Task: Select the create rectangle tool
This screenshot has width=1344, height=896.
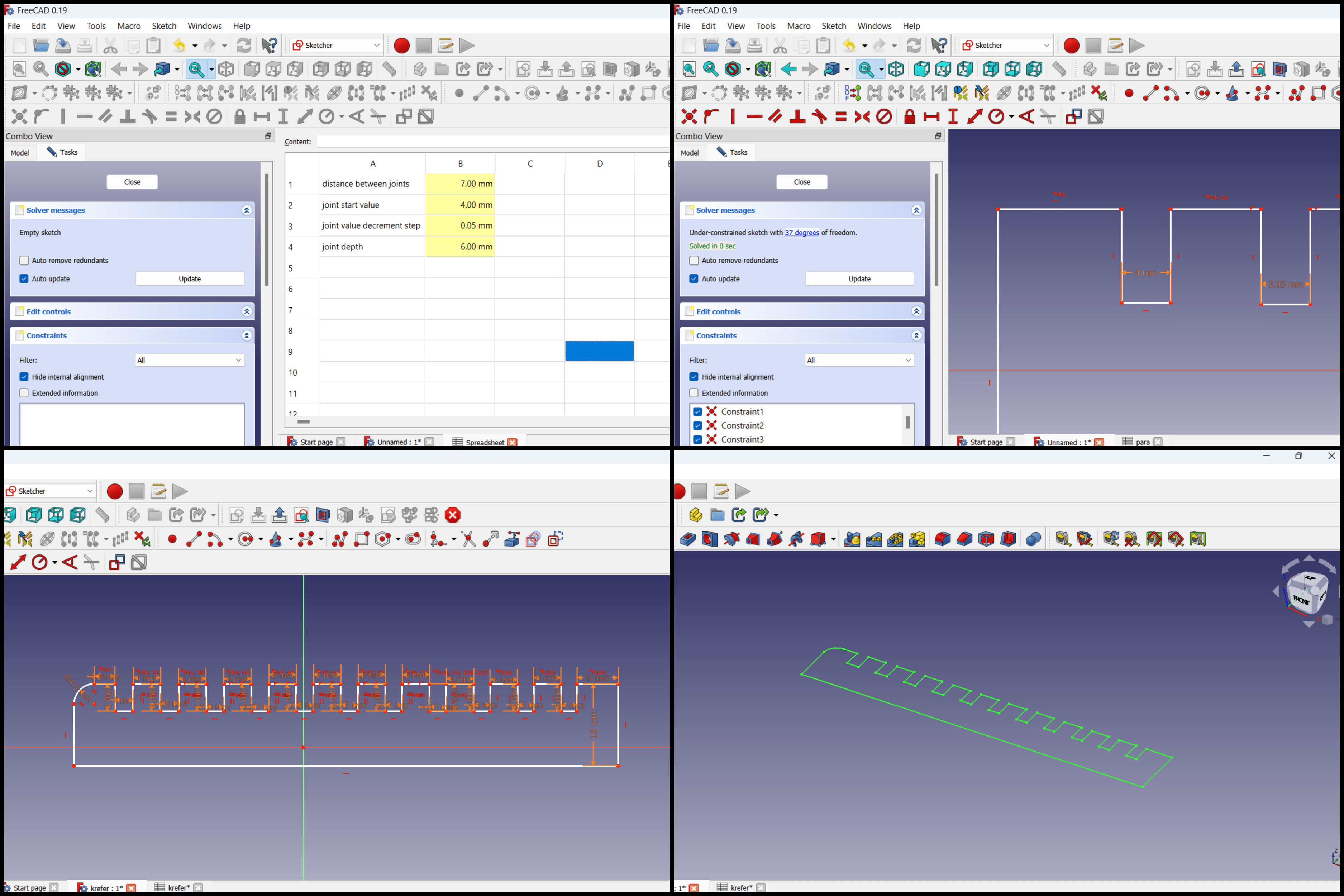Action: [x=649, y=92]
